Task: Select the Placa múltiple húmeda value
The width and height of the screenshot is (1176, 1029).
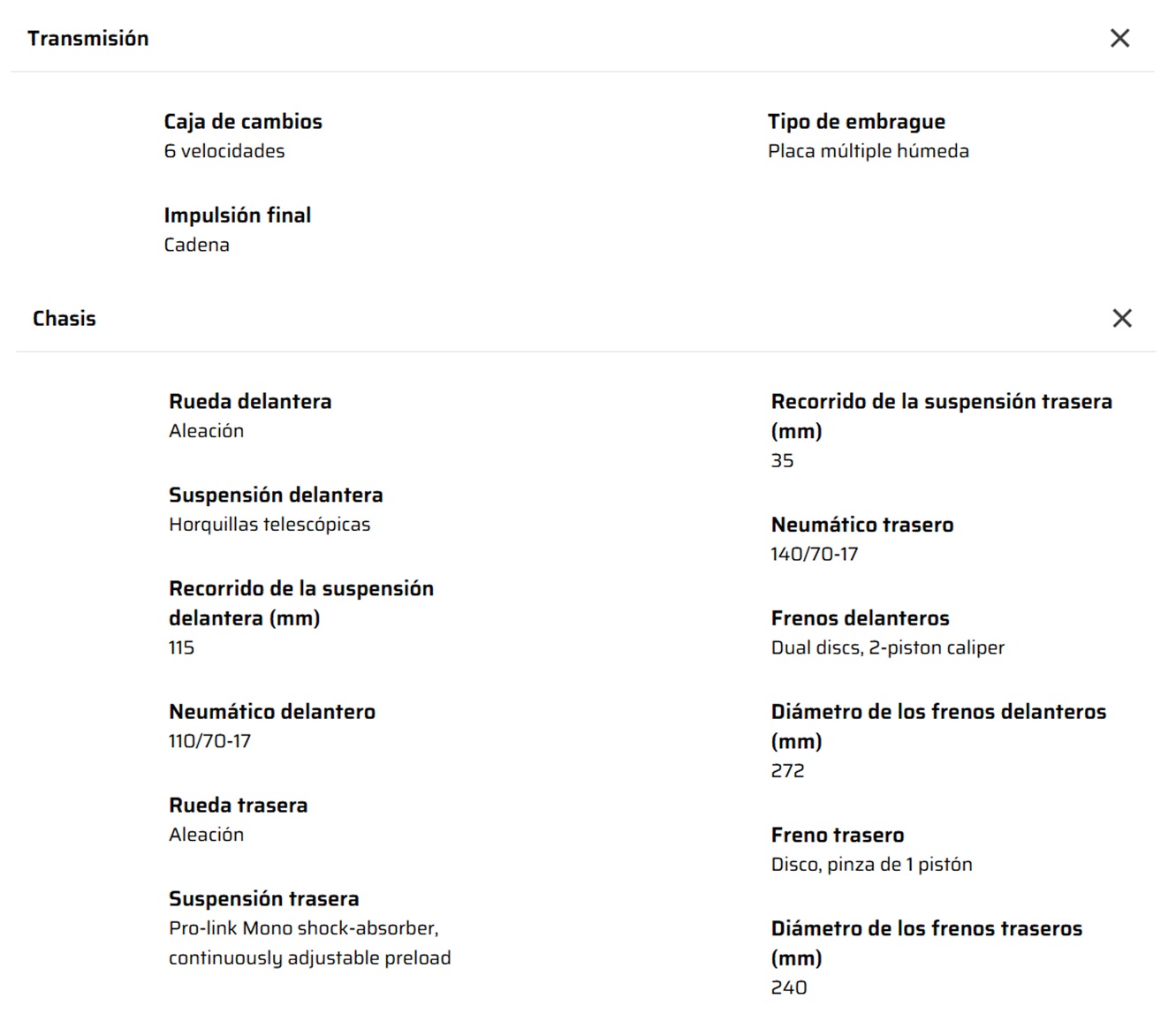Action: [x=869, y=151]
